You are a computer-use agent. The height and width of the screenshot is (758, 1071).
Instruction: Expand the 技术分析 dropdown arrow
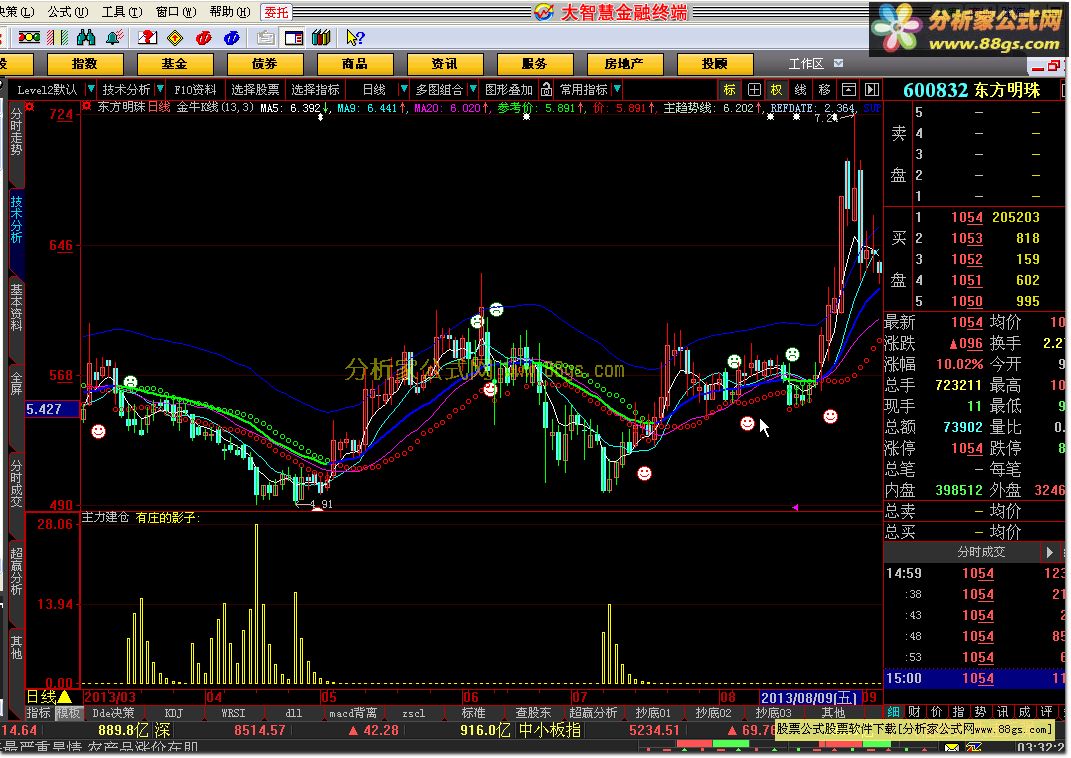click(160, 89)
